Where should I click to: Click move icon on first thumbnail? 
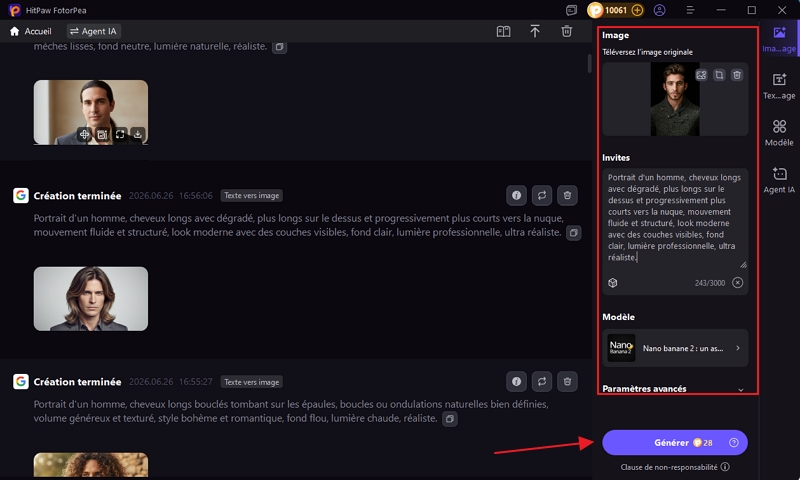pos(84,135)
